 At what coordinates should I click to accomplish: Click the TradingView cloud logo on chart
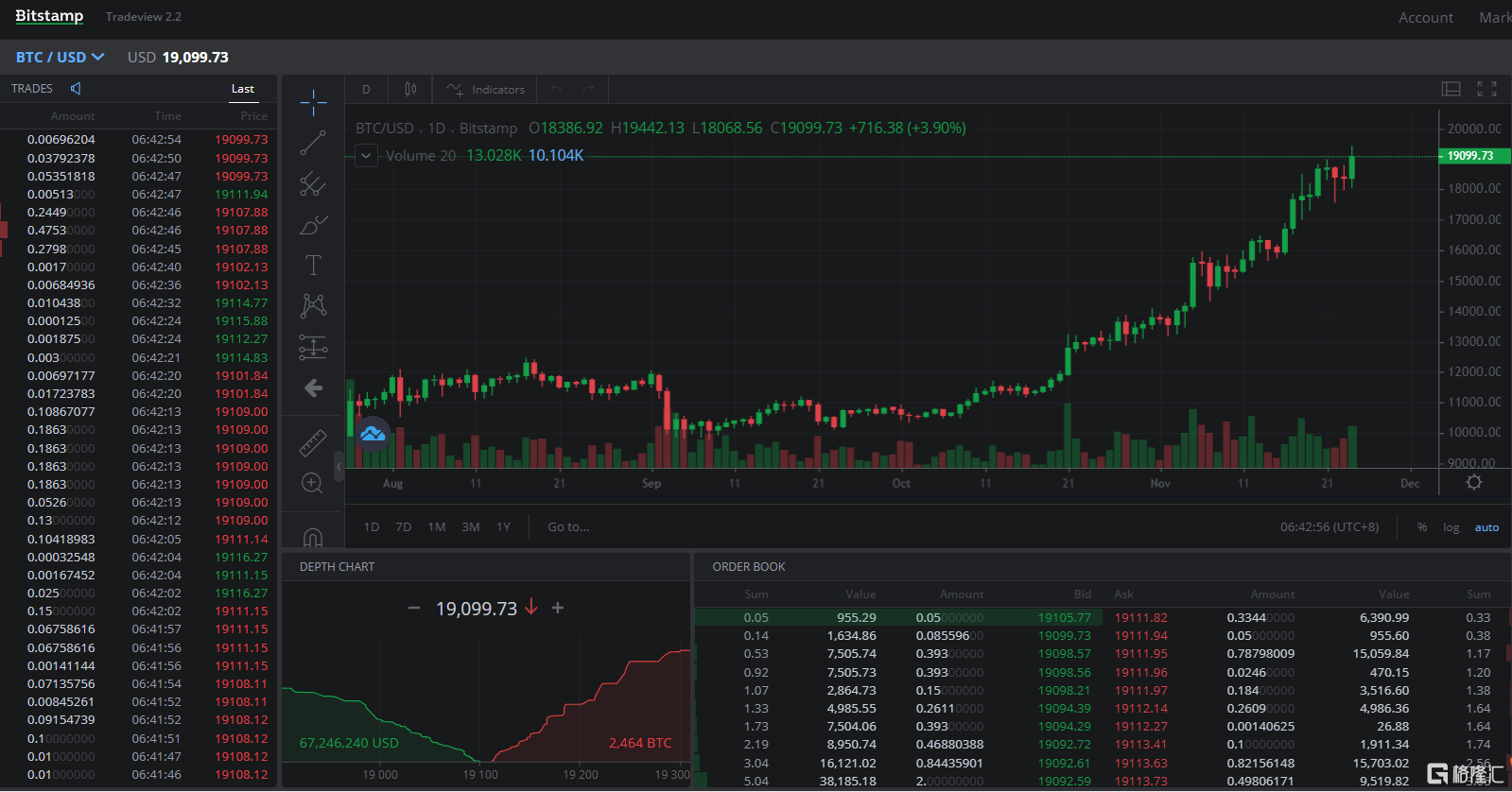[x=373, y=434]
